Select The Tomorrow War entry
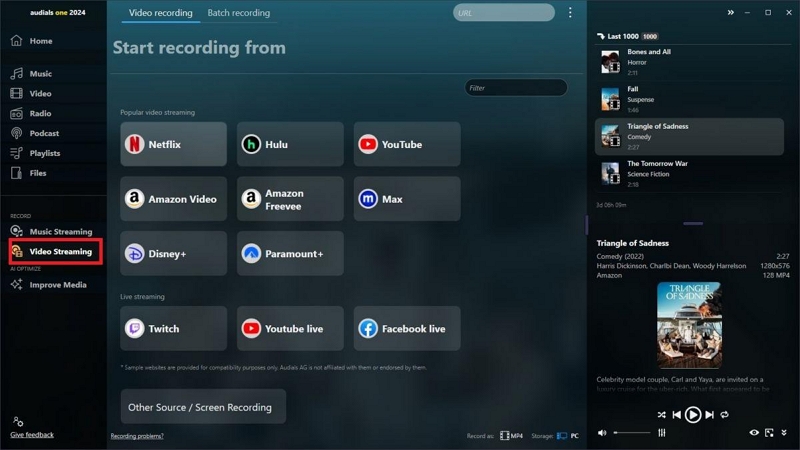This screenshot has width=800, height=450. [689, 173]
